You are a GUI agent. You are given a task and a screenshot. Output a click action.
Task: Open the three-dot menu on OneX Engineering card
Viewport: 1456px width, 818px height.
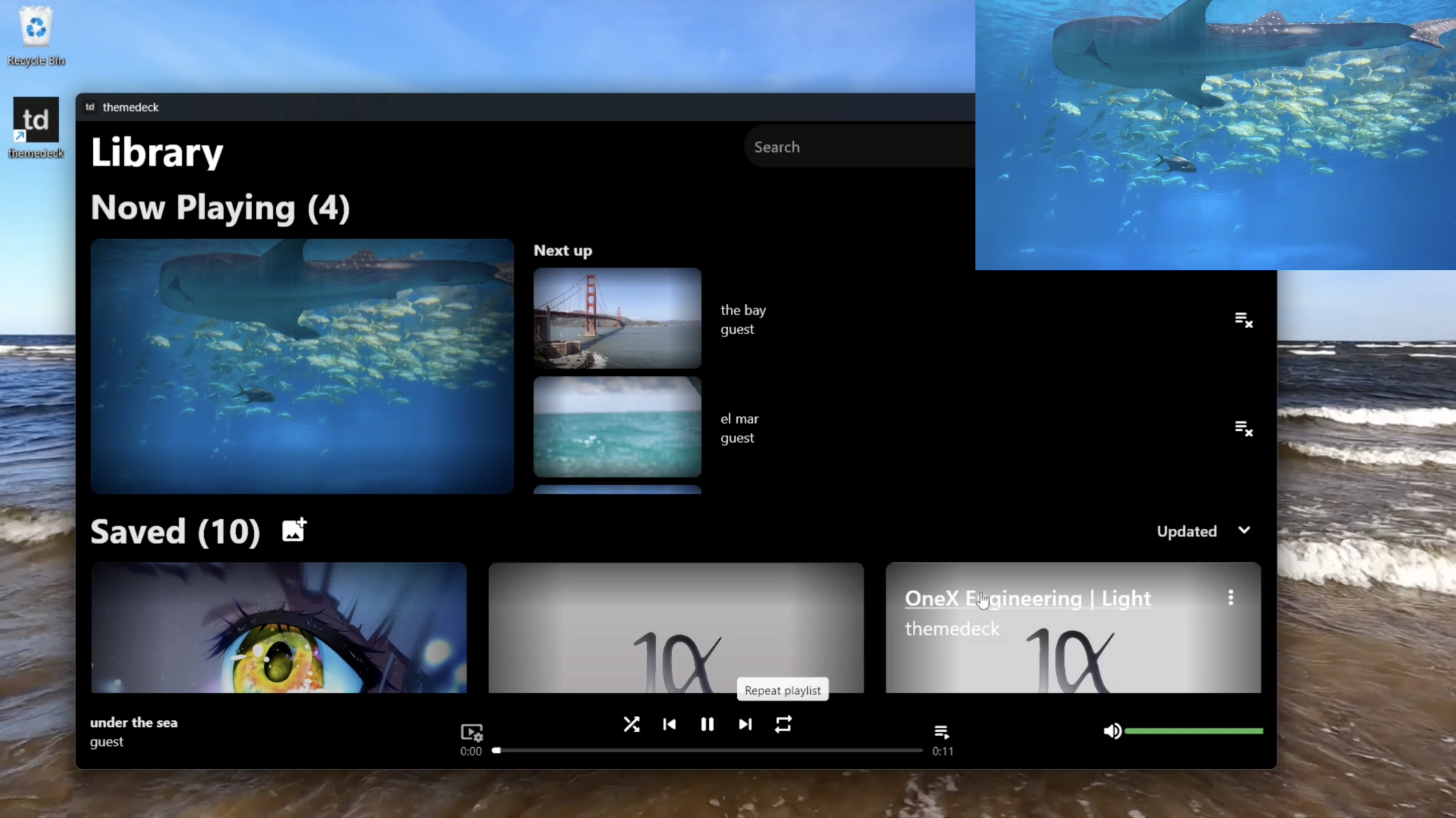[x=1231, y=598]
